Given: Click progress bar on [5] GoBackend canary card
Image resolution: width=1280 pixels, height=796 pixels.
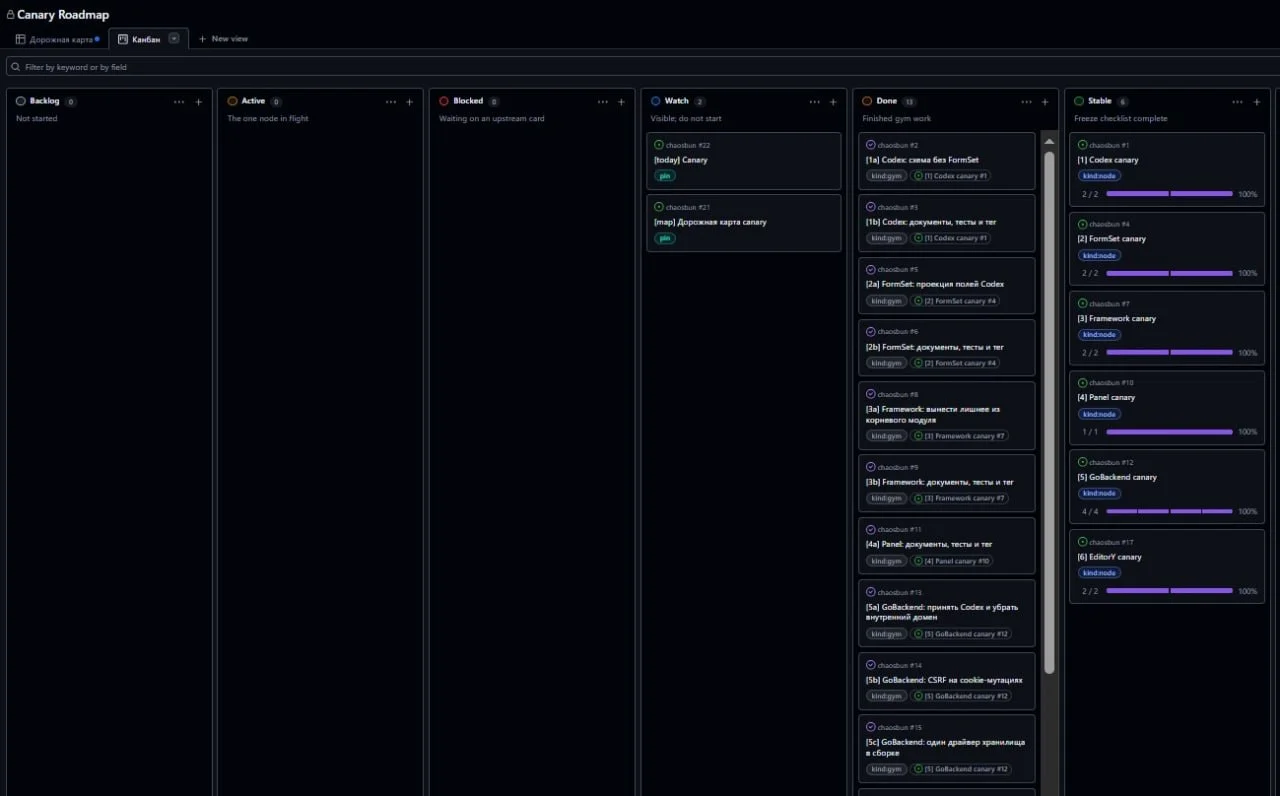Looking at the screenshot, I should 1170,512.
